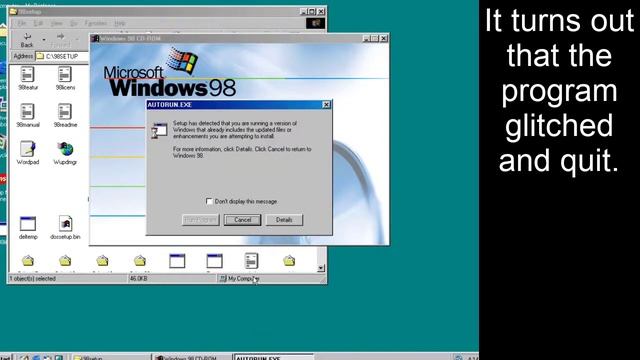Viewport: 640px width, 360px height.
Task: Open the View menu in folder window
Action: 57,23
